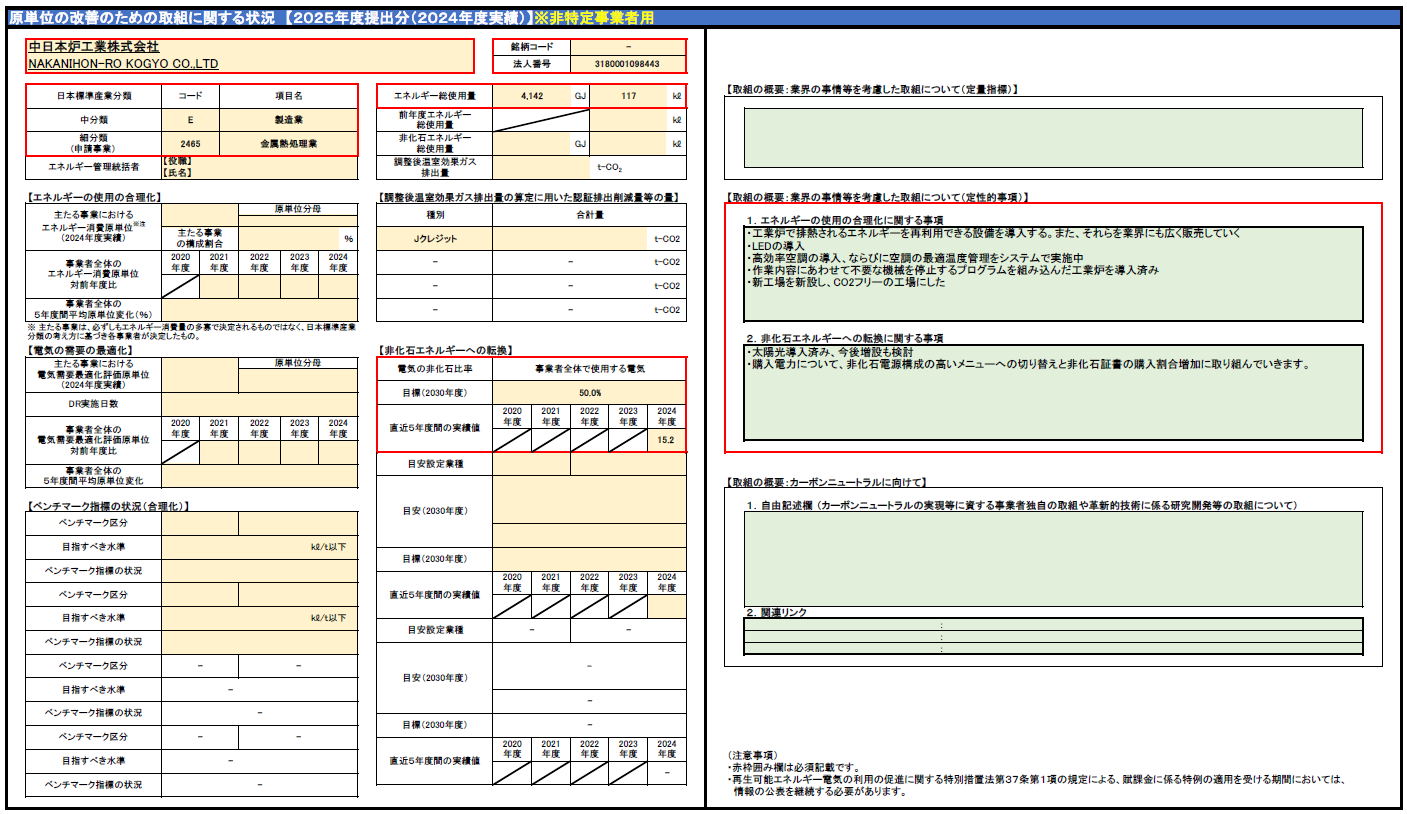Viewport: 1407px width, 814px height.
Task: Select the 細分類 code 2465 cell
Action: 190,144
